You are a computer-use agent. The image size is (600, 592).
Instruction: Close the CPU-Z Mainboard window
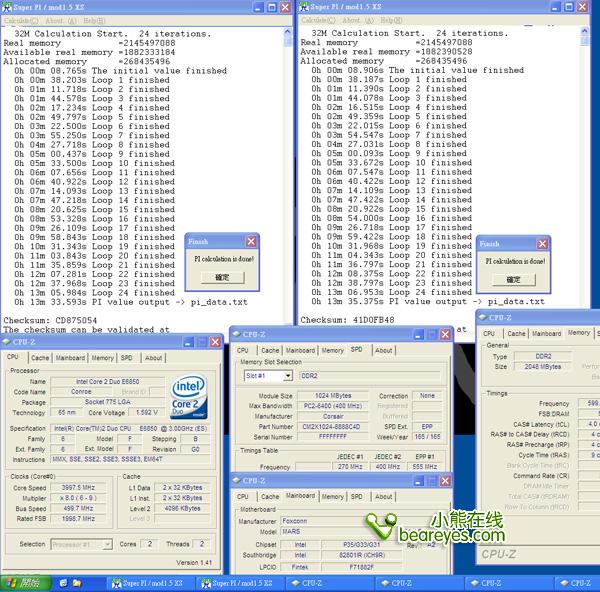(445, 481)
